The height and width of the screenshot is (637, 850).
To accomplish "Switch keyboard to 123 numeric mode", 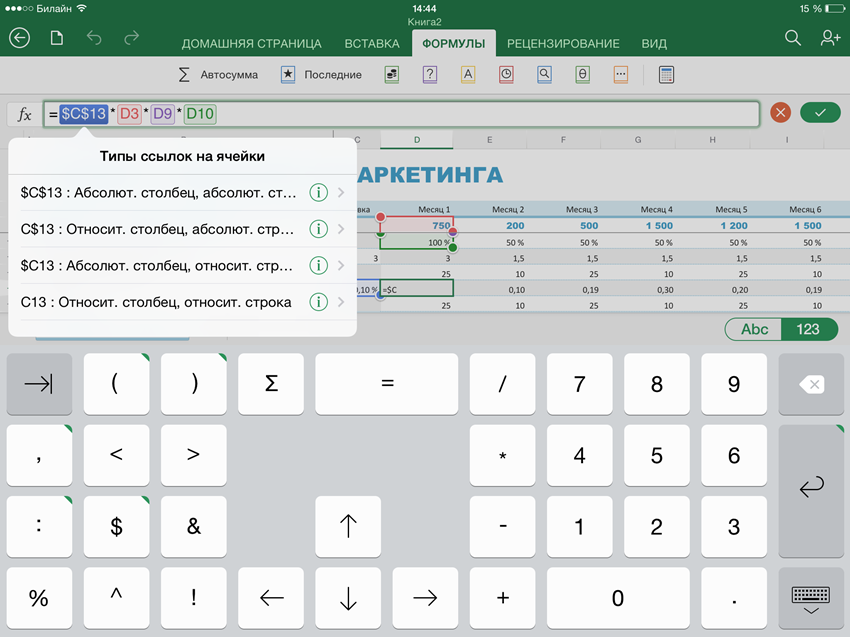I will pos(809,329).
